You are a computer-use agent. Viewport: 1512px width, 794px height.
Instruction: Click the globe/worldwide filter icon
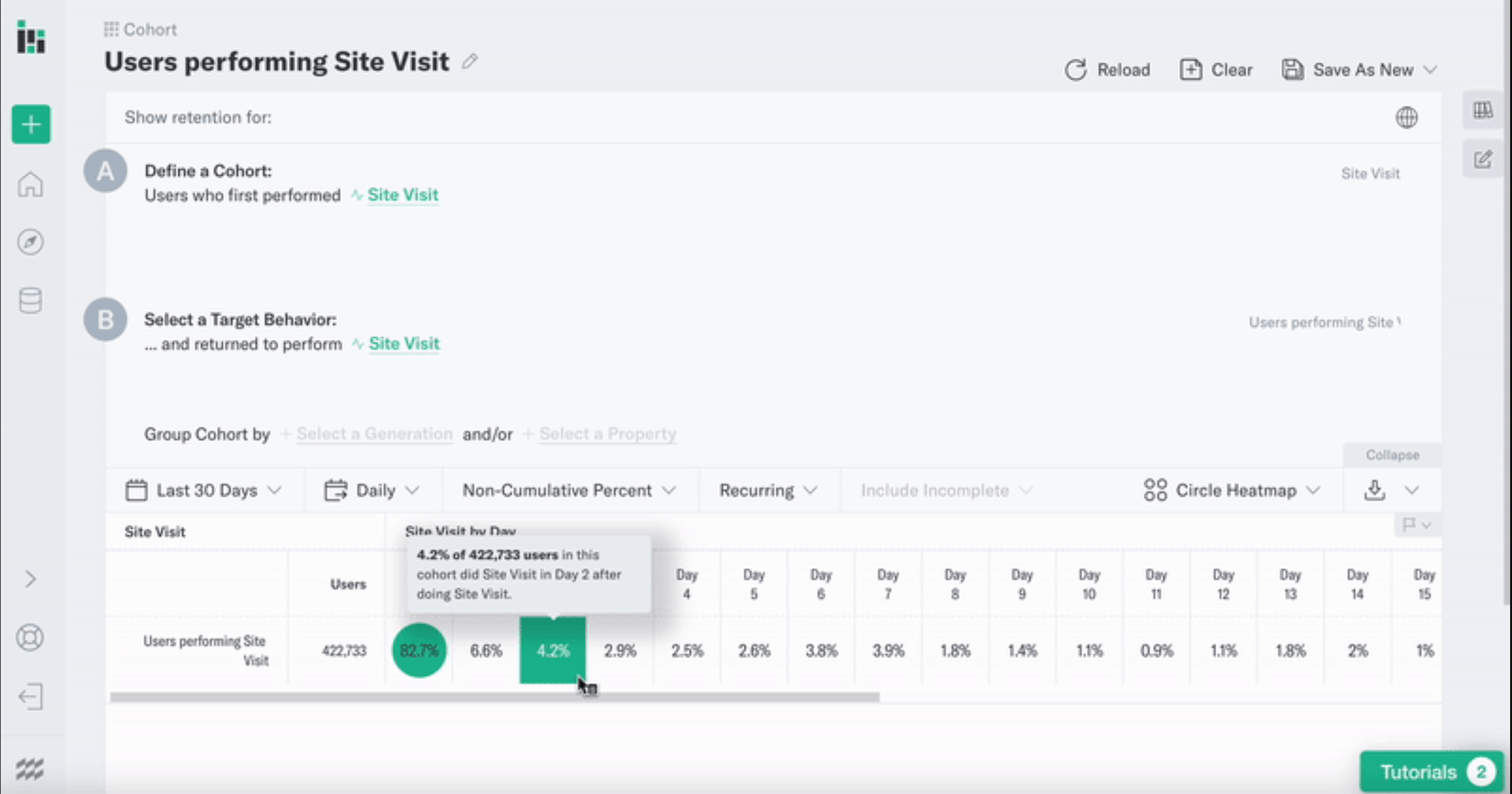click(1407, 117)
